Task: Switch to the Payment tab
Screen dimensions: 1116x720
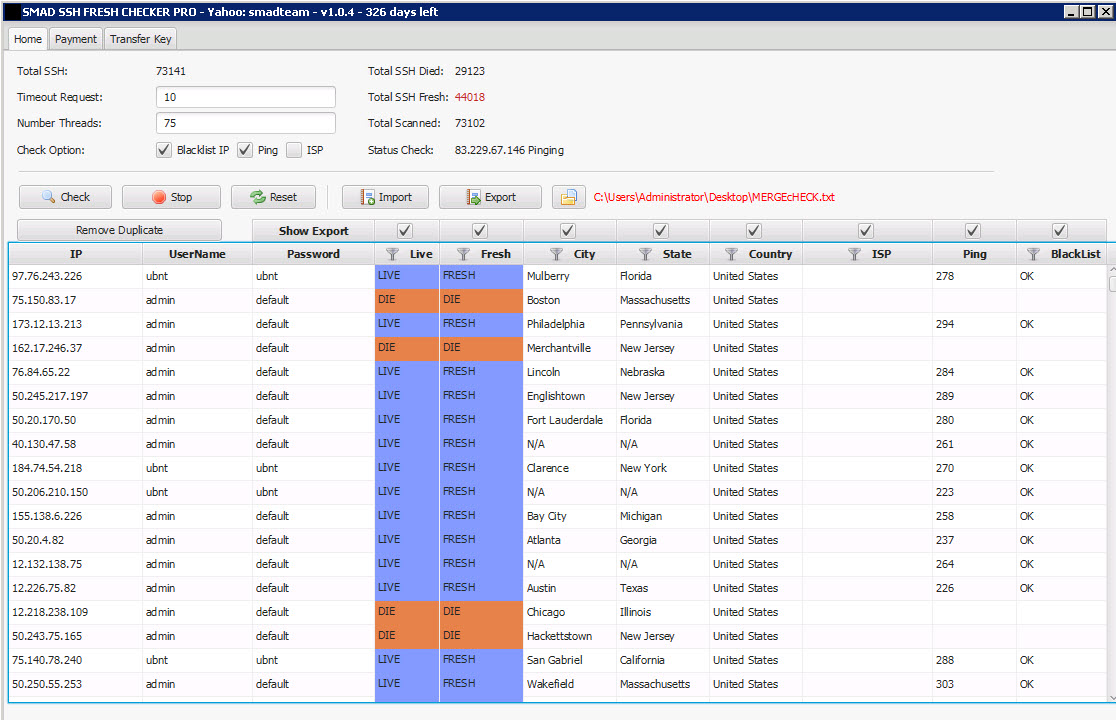Action: (x=76, y=39)
